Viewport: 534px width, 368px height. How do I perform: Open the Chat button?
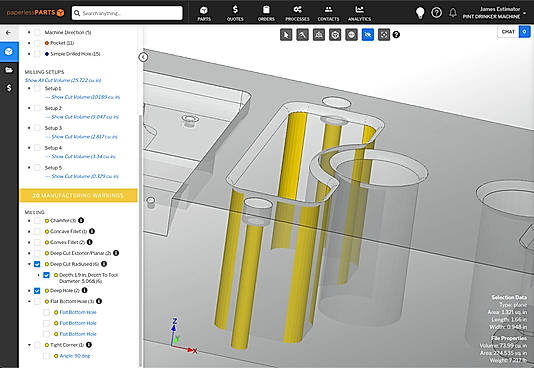click(508, 32)
